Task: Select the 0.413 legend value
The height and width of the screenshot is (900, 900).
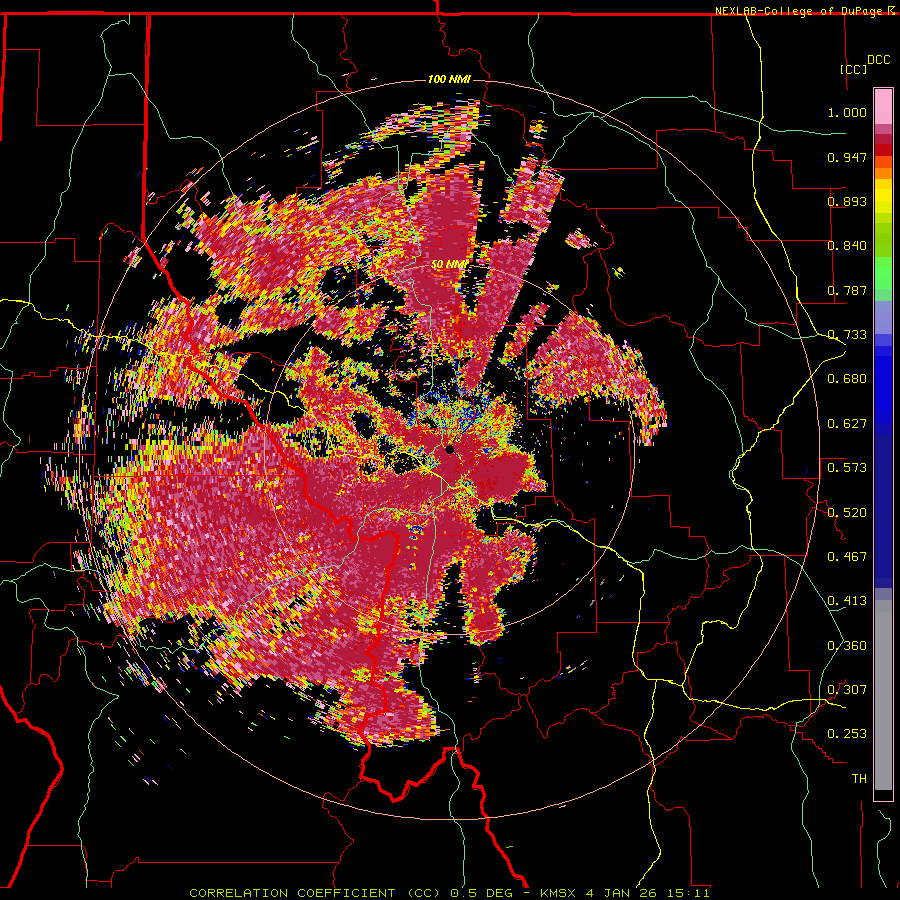Action: pos(847,601)
